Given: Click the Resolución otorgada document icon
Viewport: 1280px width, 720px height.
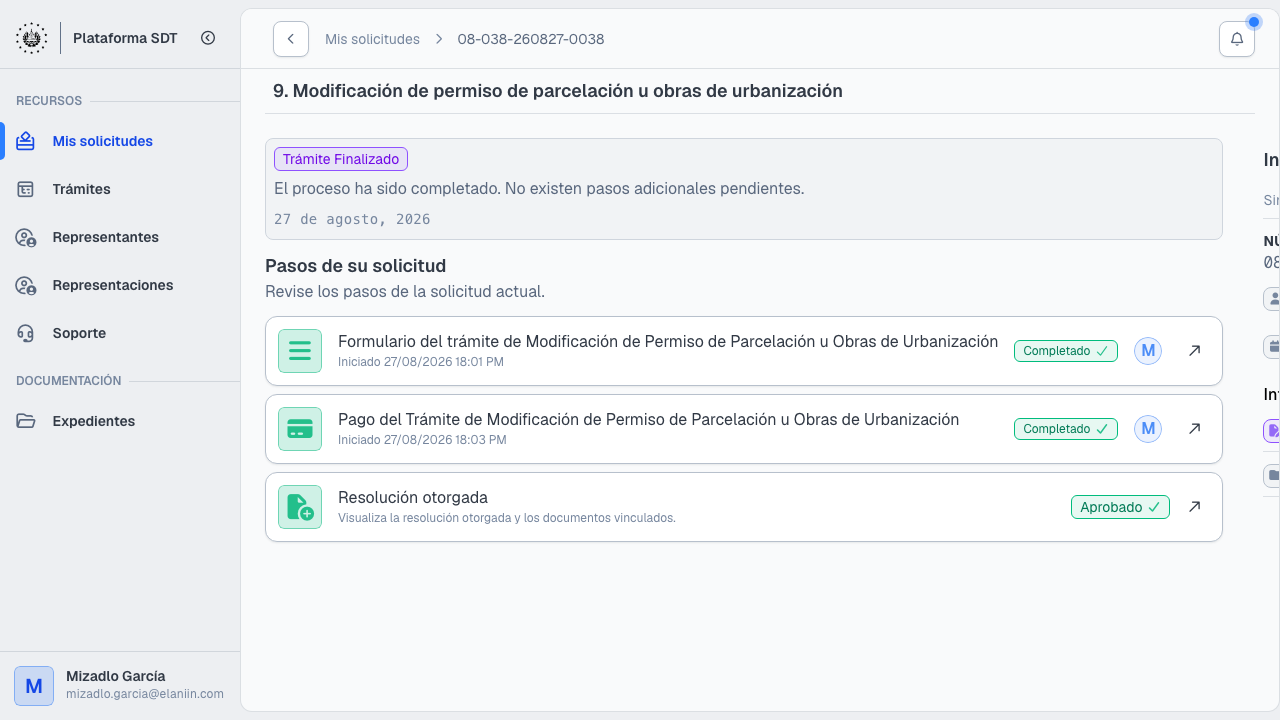Looking at the screenshot, I should [x=300, y=507].
